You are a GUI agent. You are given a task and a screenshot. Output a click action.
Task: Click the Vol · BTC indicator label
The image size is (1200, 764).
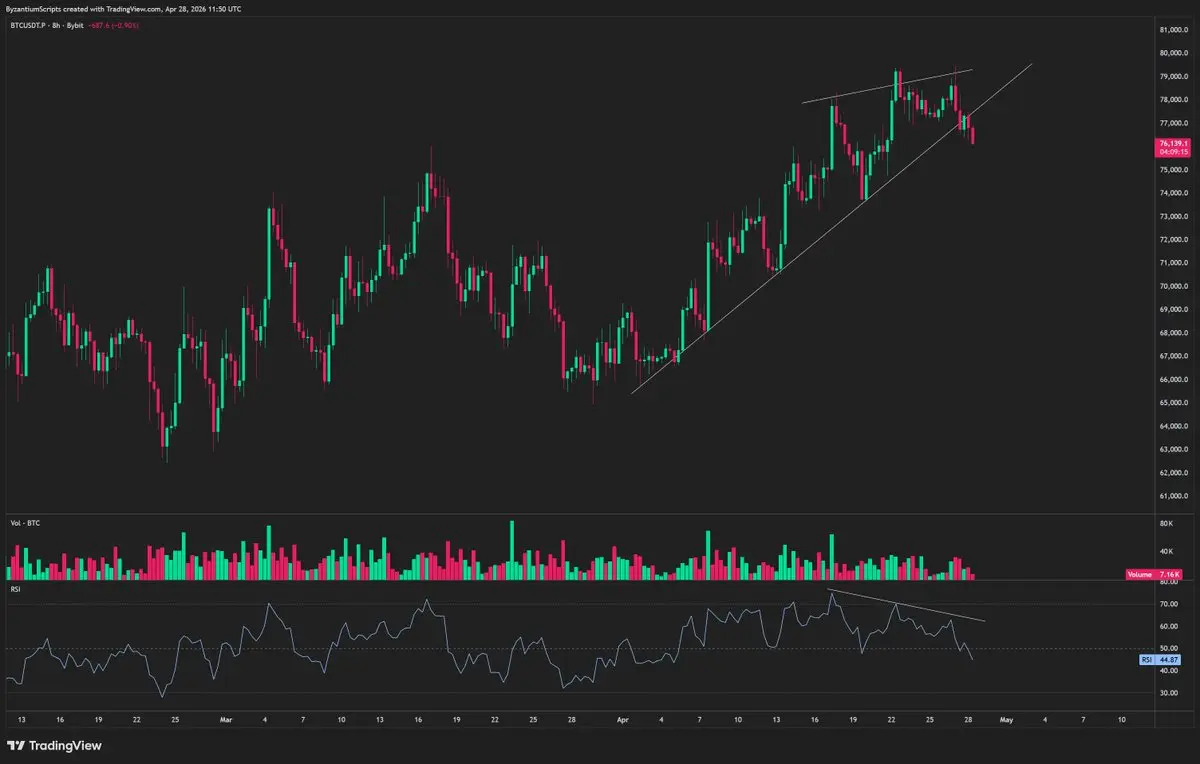[x=24, y=523]
